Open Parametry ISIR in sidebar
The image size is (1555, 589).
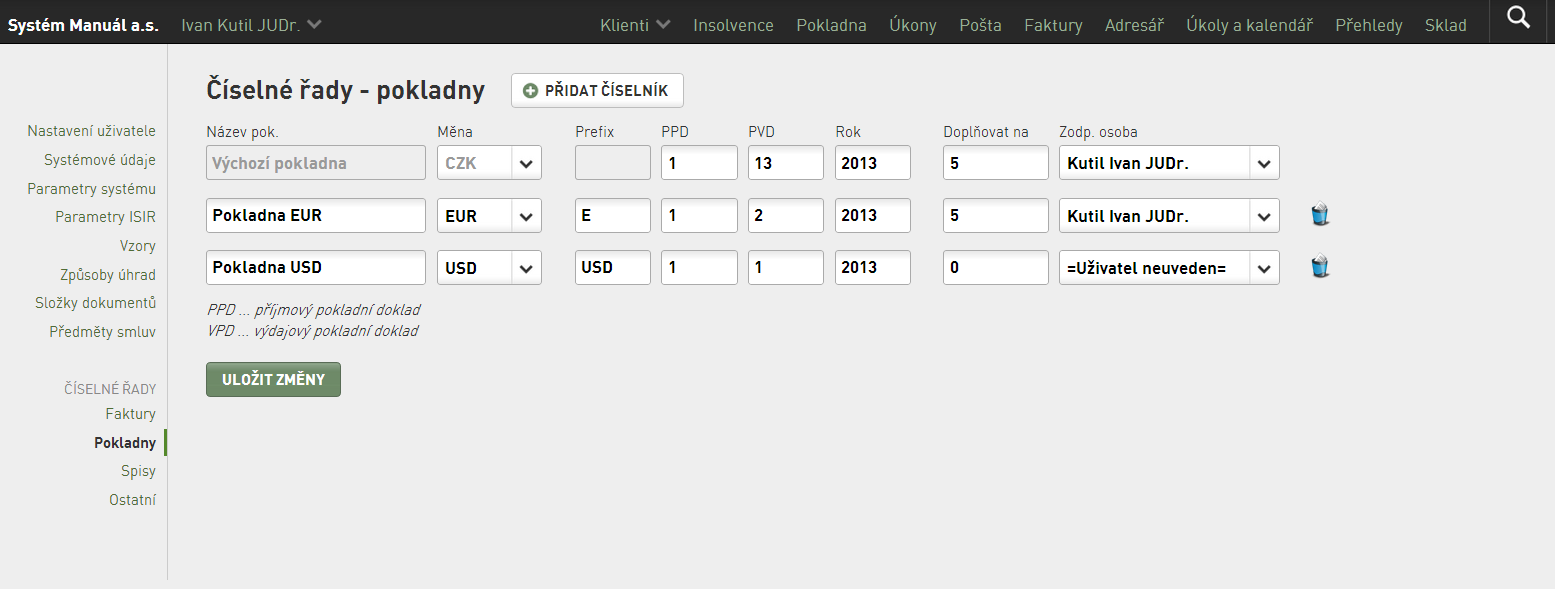105,217
